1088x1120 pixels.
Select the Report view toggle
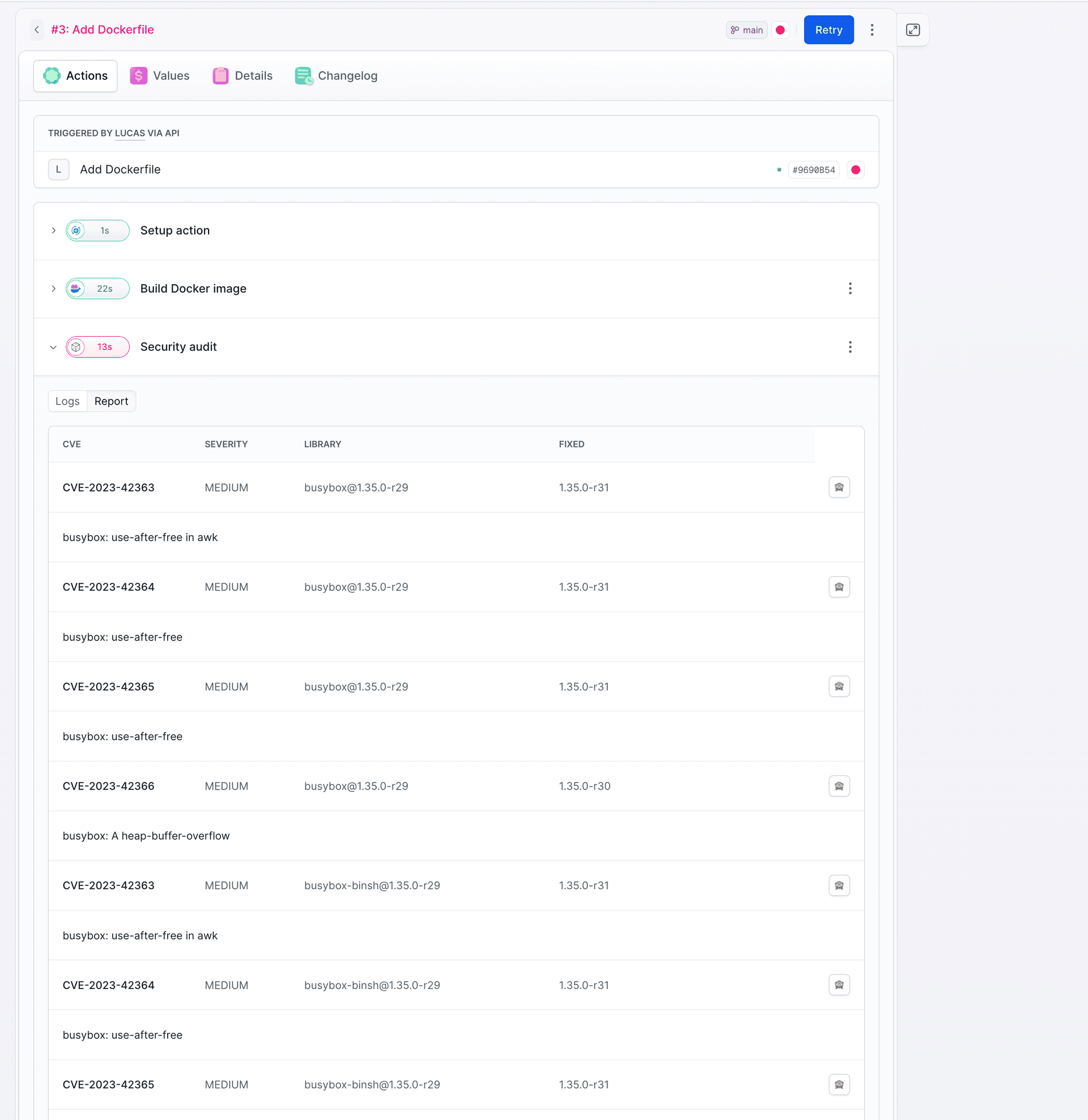tap(112, 401)
